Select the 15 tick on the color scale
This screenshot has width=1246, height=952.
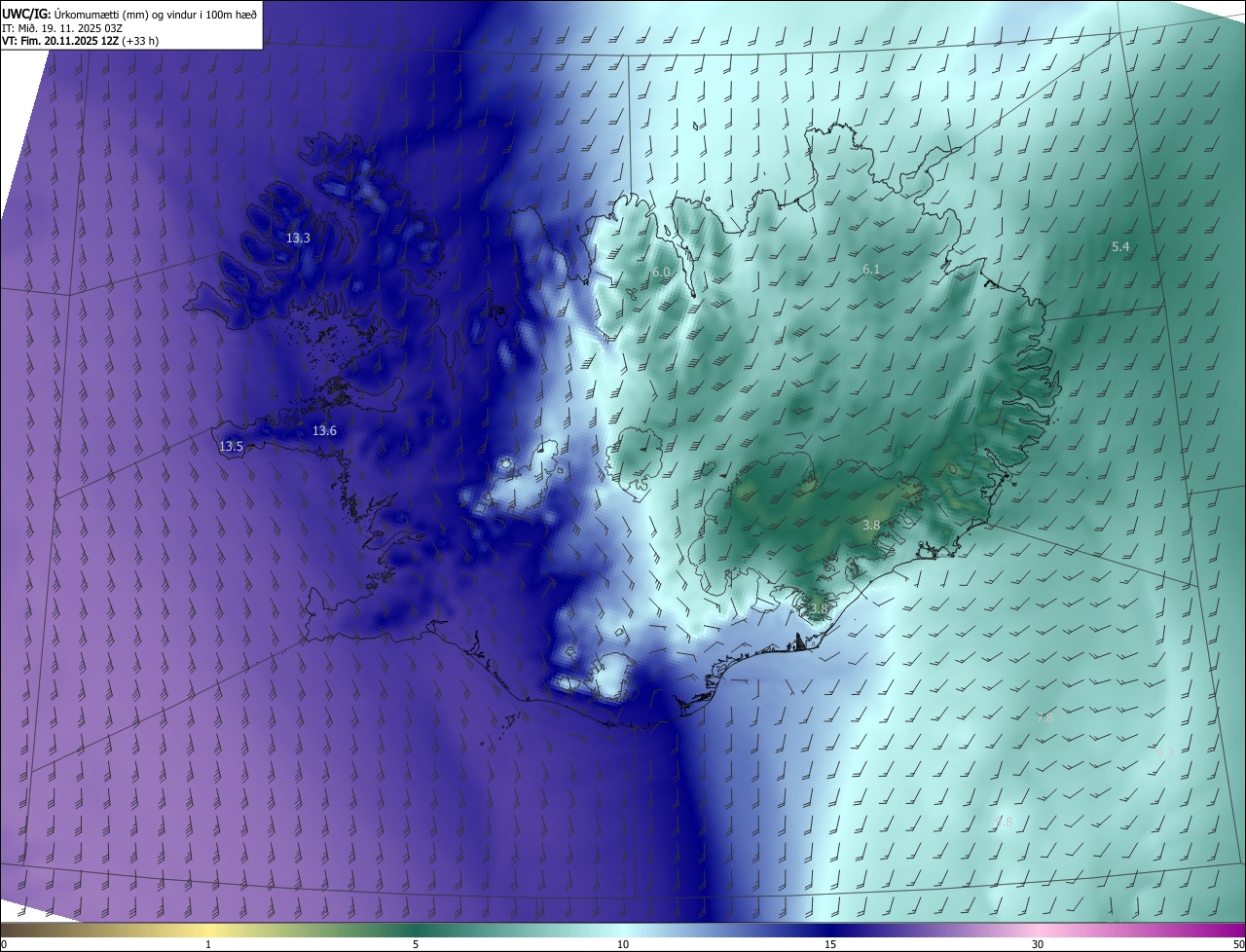coord(830,944)
